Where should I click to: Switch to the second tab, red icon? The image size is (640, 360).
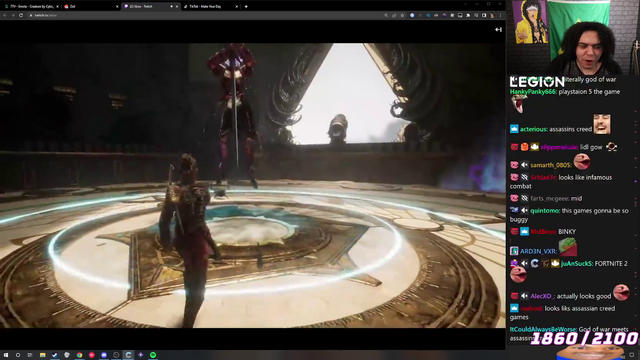pos(91,7)
